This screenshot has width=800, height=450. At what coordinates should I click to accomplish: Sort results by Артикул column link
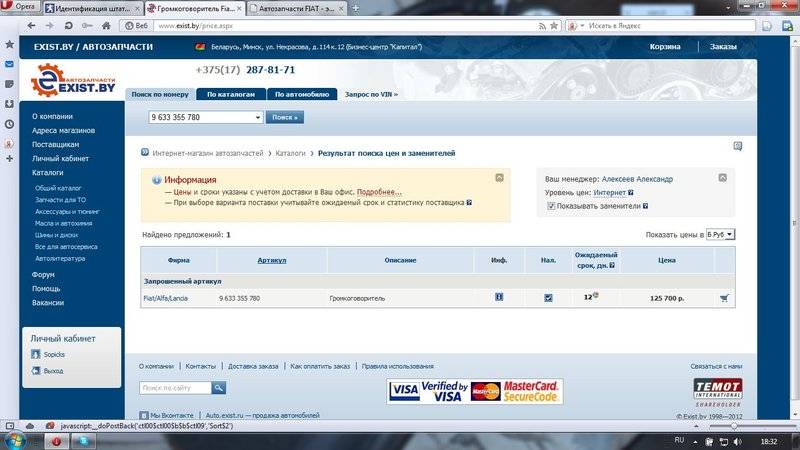click(272, 260)
